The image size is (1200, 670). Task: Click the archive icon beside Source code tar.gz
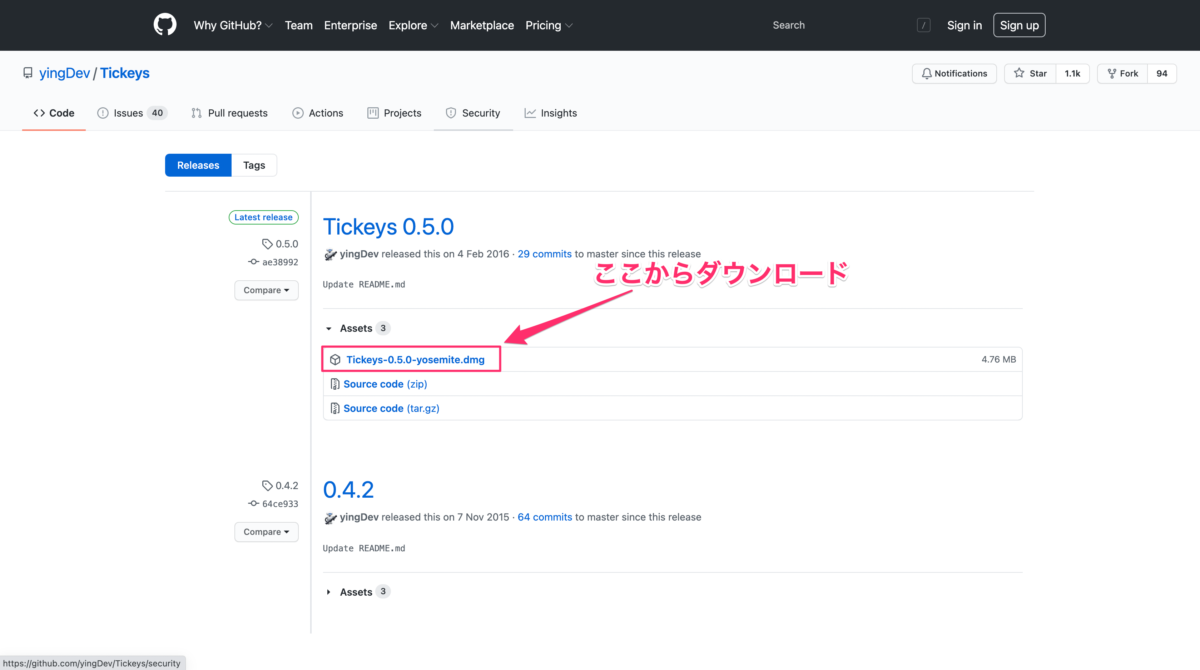(336, 408)
